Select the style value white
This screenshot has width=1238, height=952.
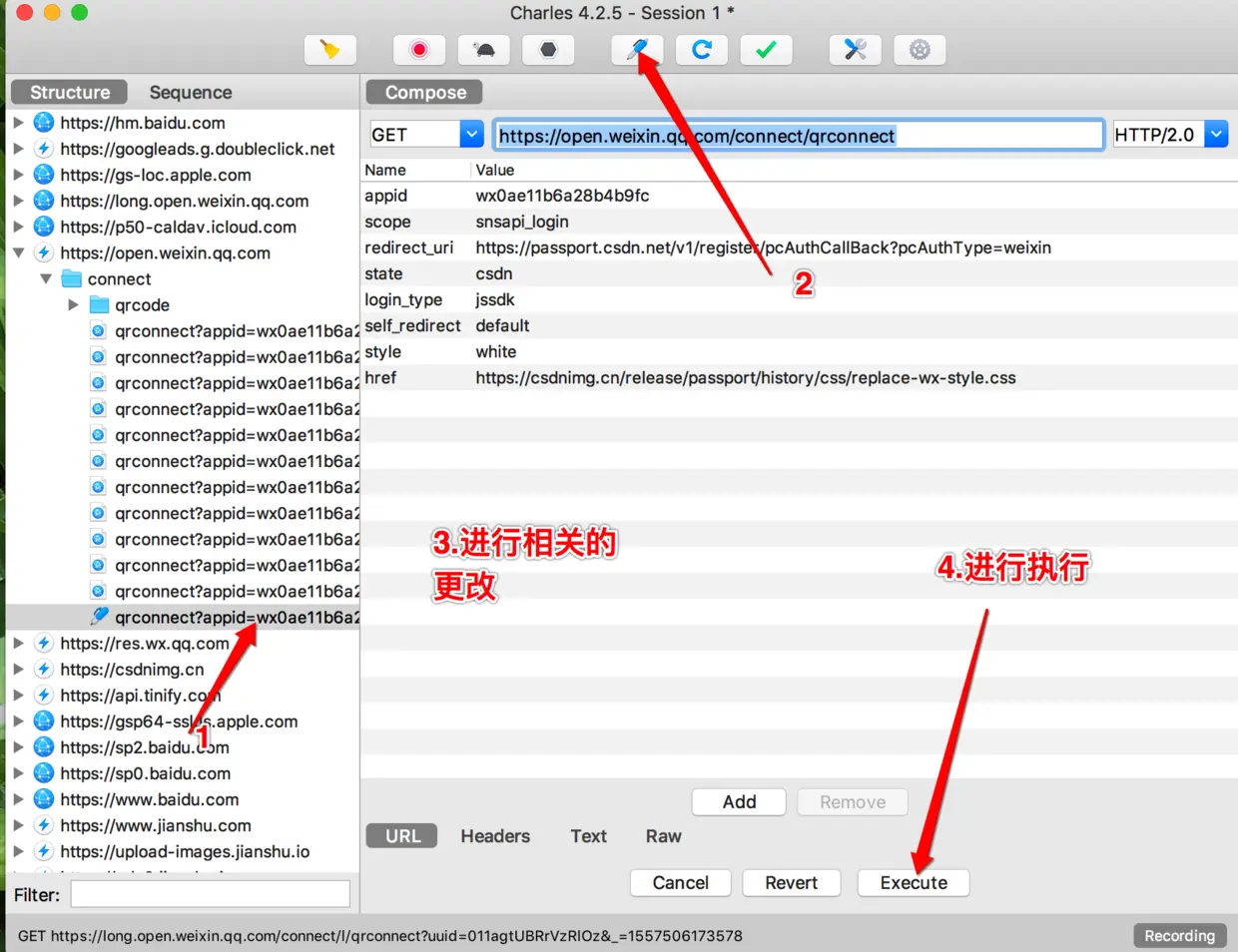tap(496, 351)
